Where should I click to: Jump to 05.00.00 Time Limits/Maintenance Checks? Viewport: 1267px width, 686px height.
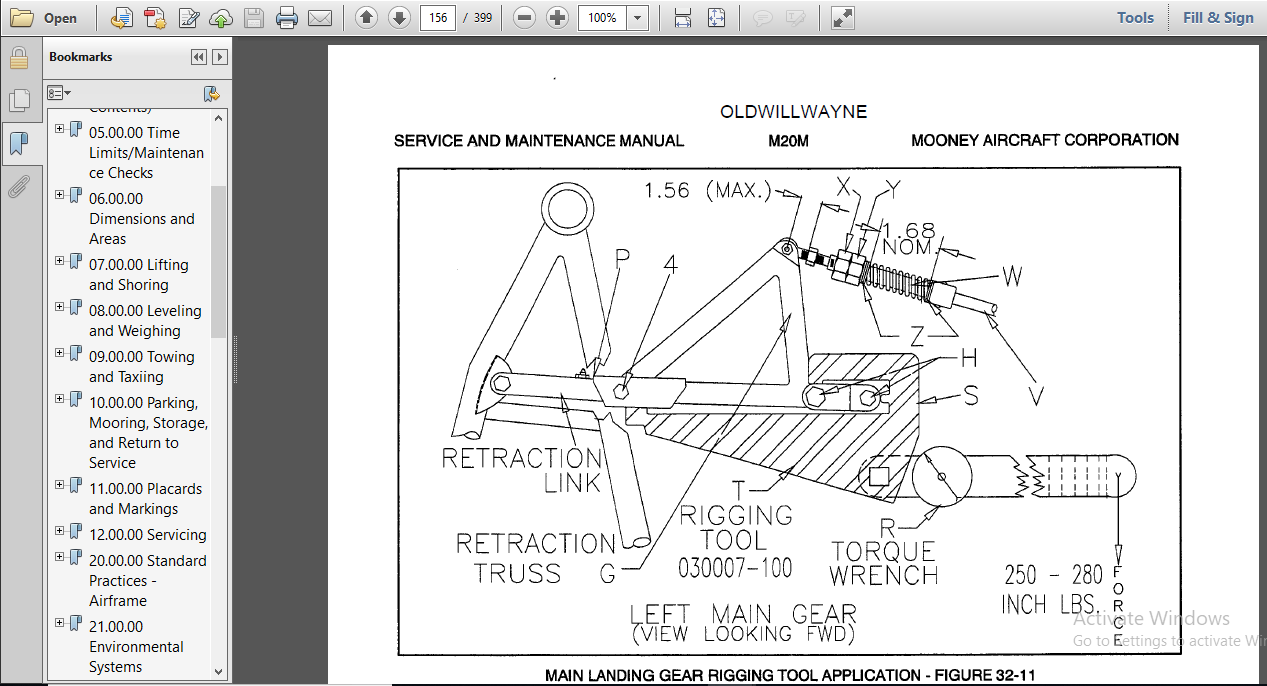click(146, 152)
